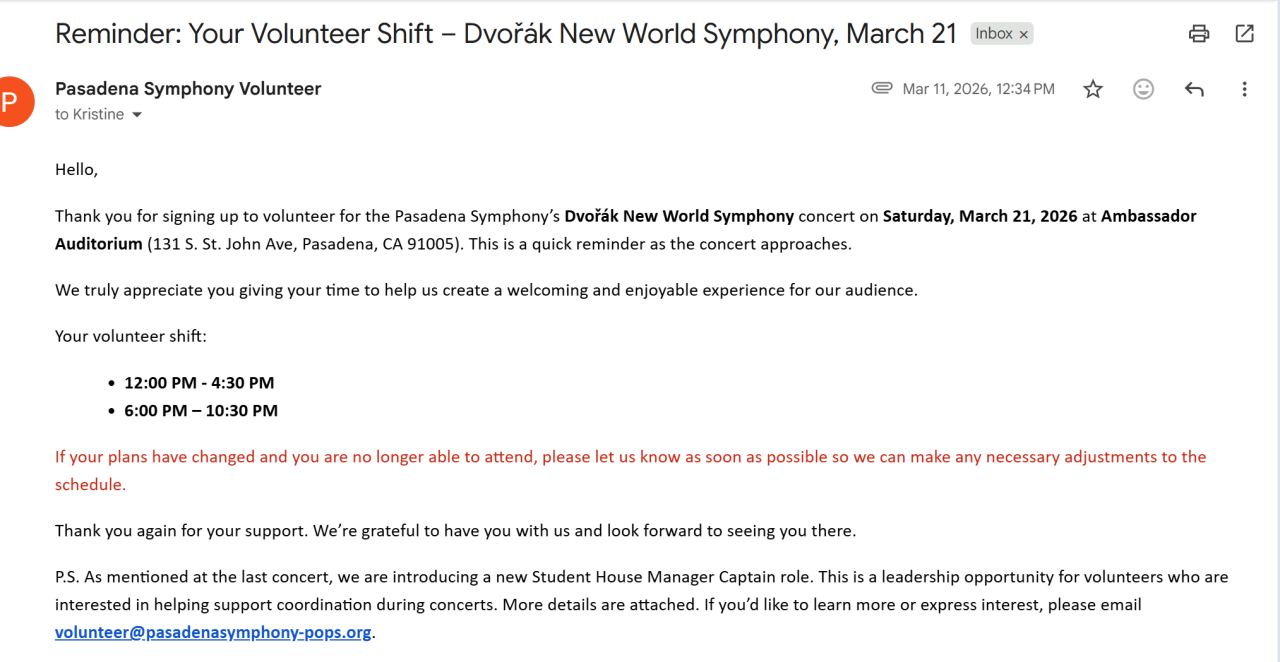Viewport: 1280px width, 662px height.
Task: Click the Mar 11, 2026 timestamp
Action: (x=978, y=89)
